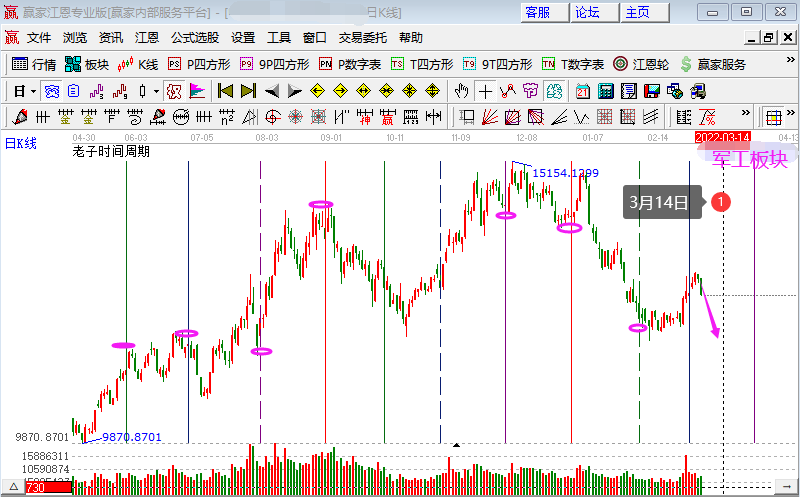Viewport: 800px width, 497px height.
Task: Open the 帮助 menu
Action: [411, 38]
